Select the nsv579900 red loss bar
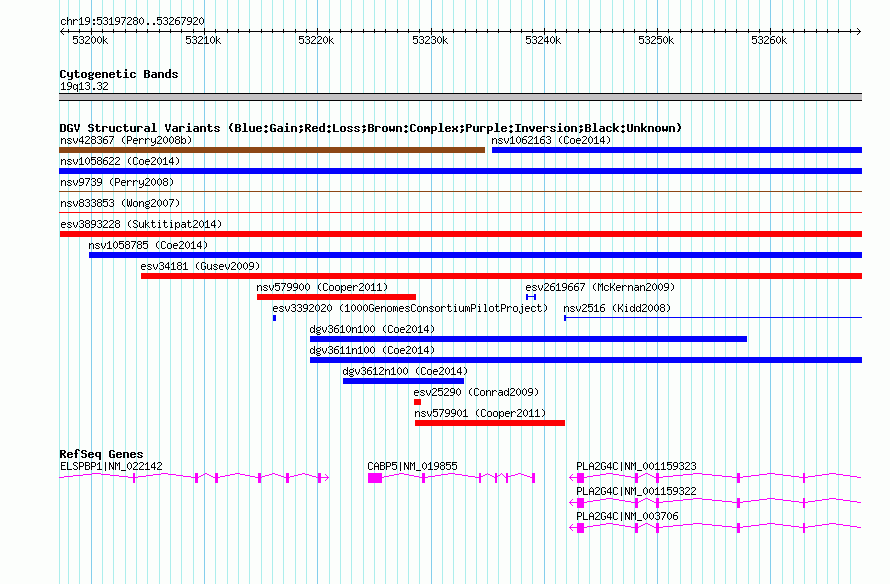Image resolution: width=890 pixels, height=584 pixels. coord(336,297)
